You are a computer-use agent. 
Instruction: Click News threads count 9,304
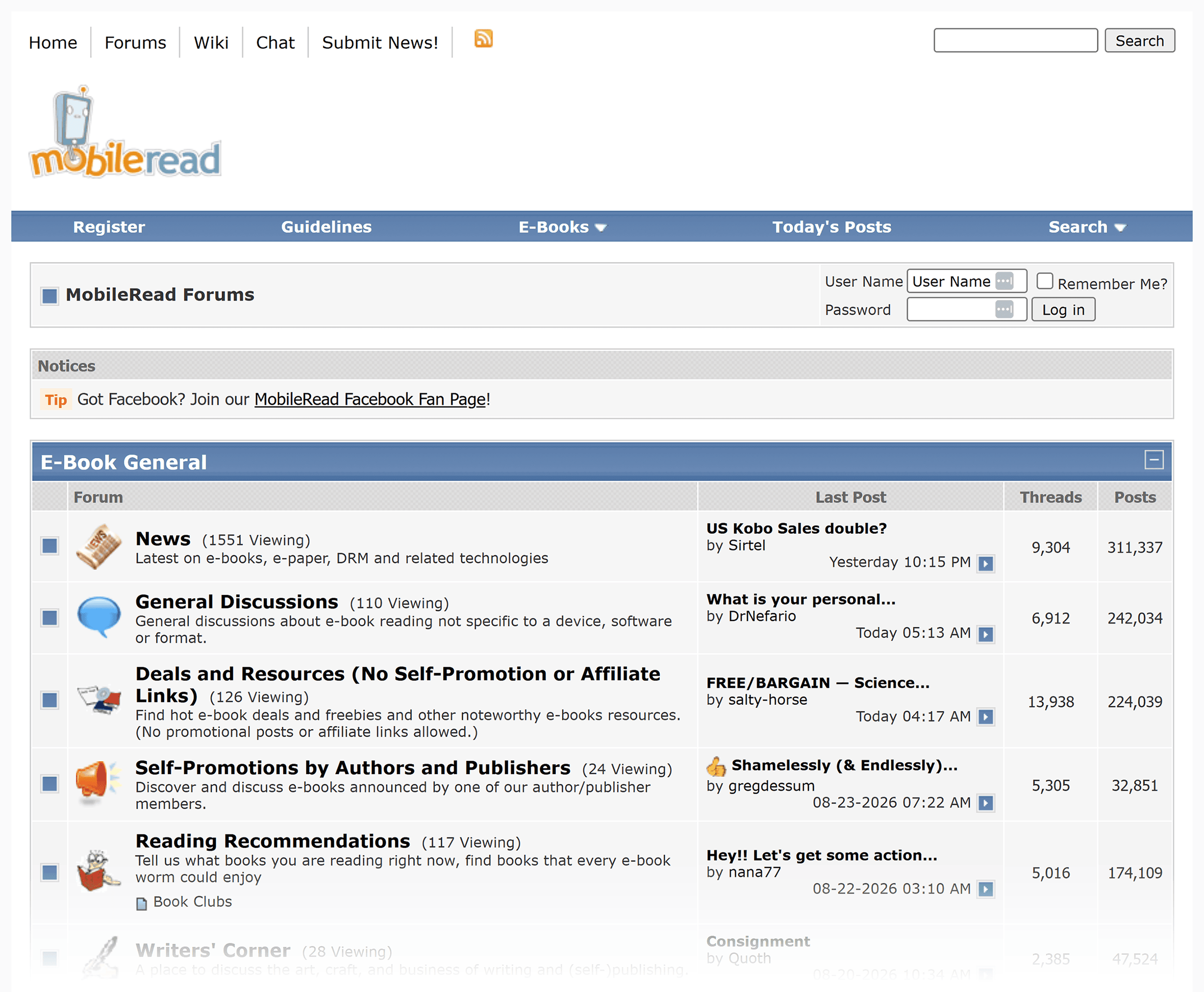pyautogui.click(x=1050, y=547)
